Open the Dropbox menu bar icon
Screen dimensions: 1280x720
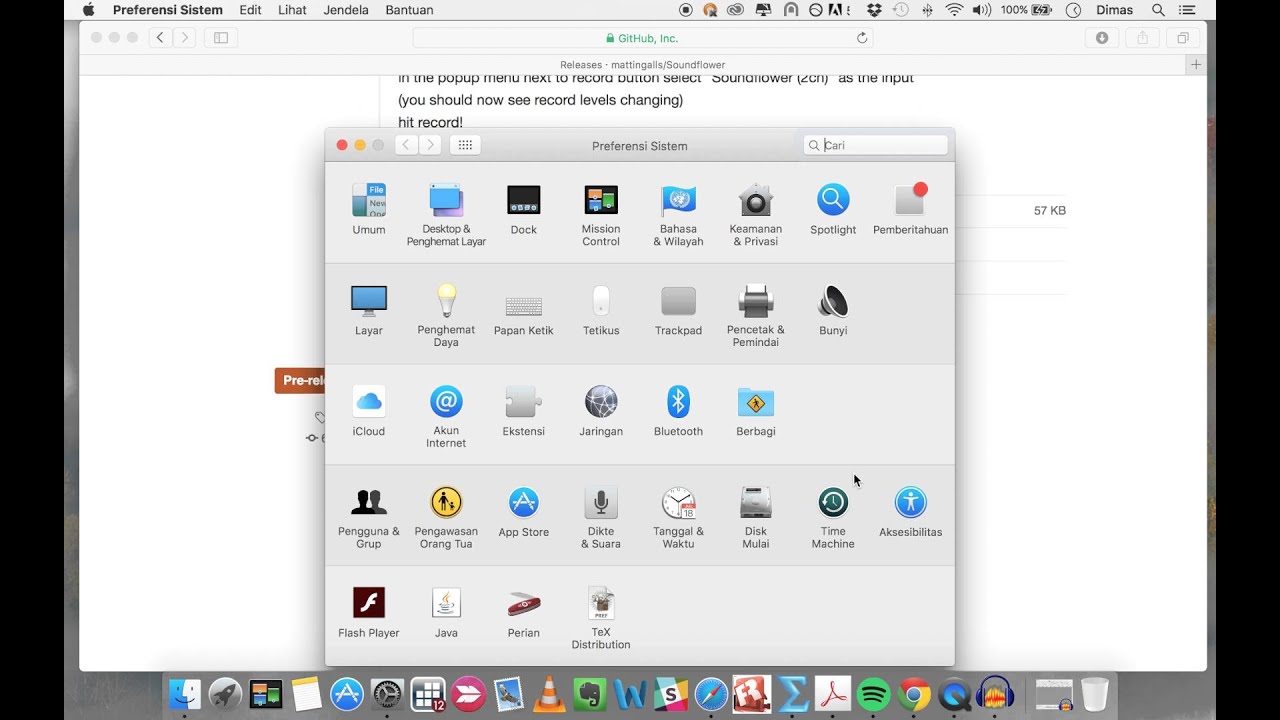click(875, 10)
